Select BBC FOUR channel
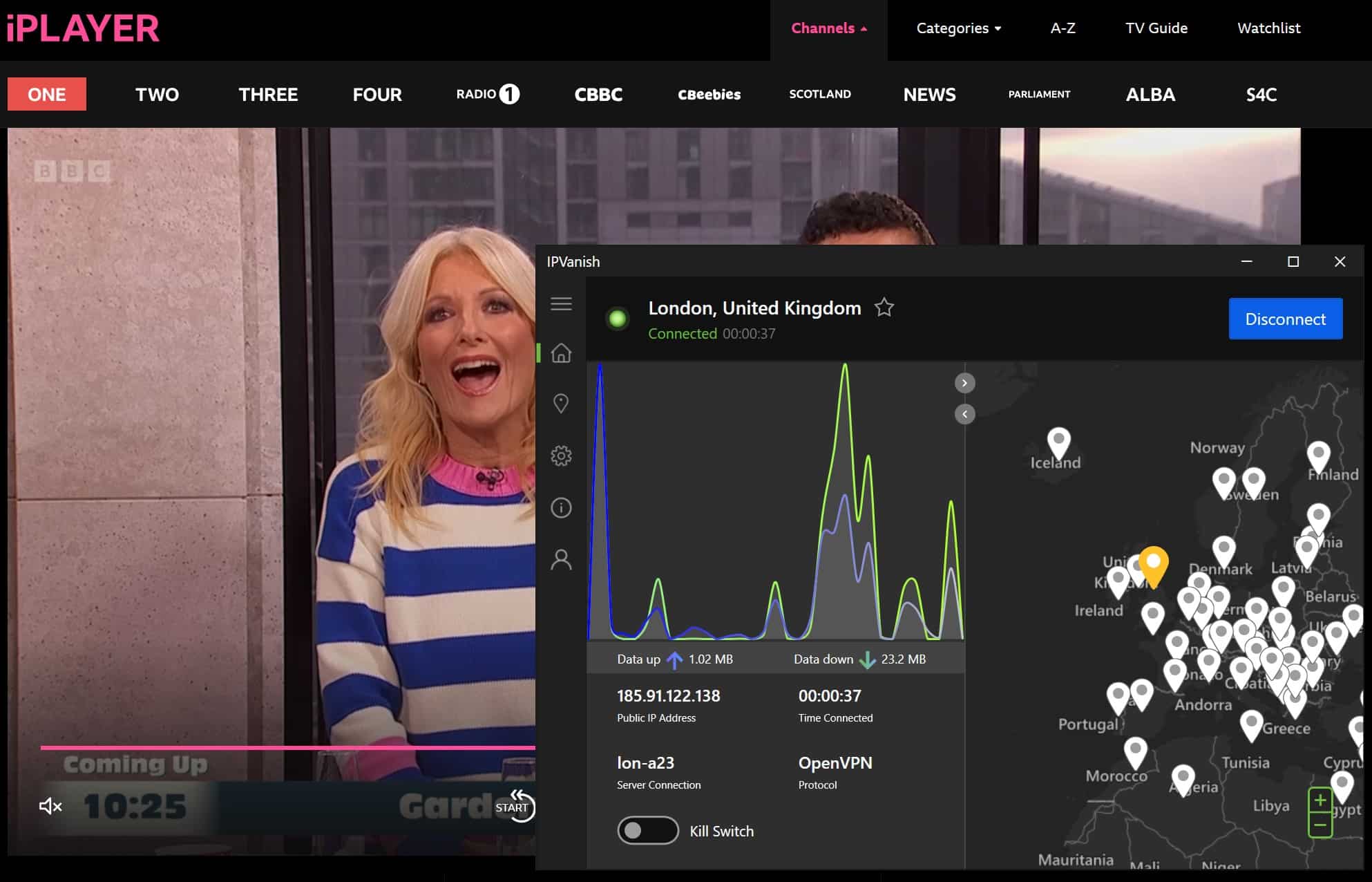 [x=377, y=94]
